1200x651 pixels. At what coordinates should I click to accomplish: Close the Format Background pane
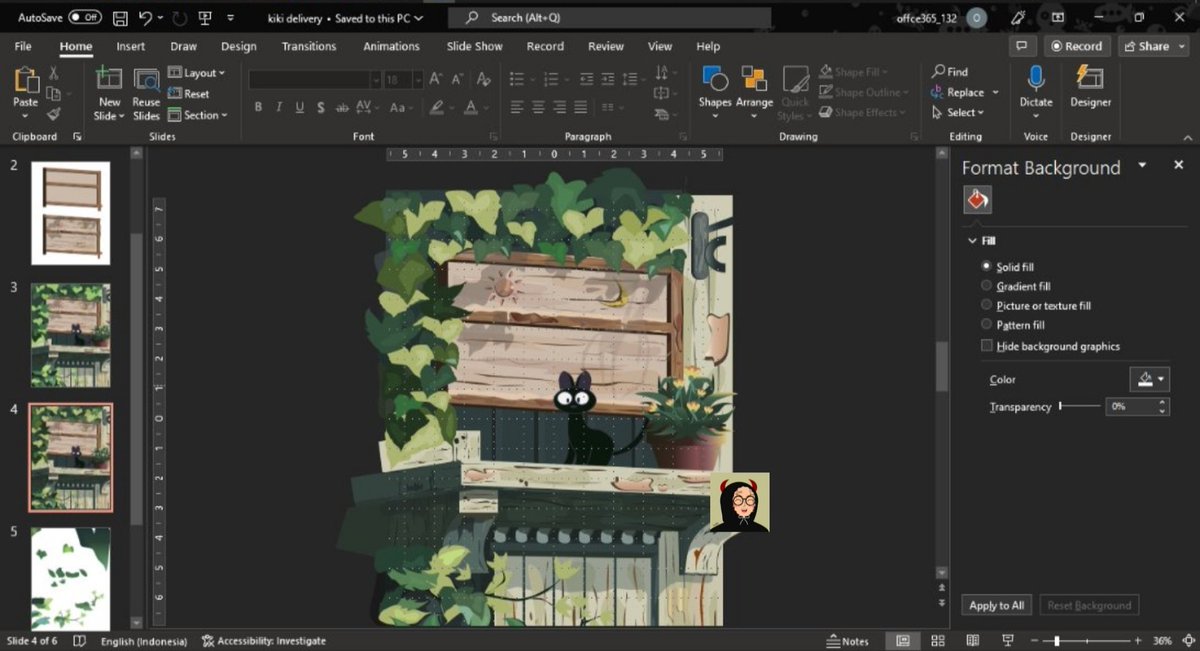pyautogui.click(x=1178, y=165)
